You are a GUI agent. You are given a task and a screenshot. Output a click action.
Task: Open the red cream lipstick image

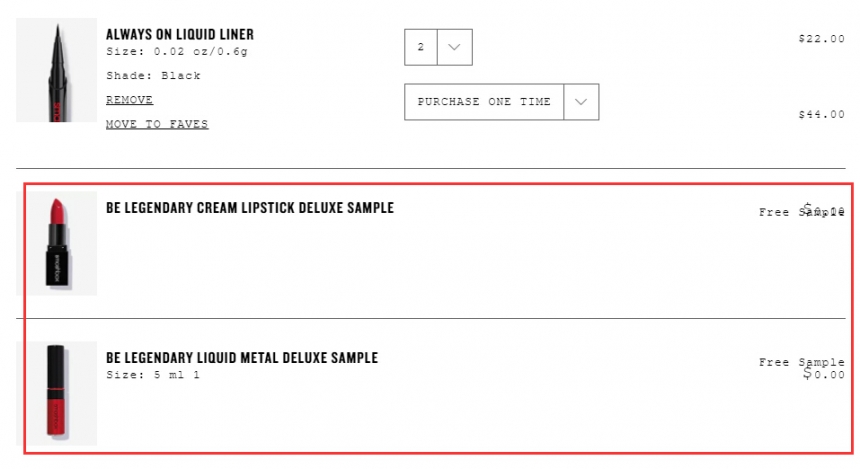[x=56, y=244]
